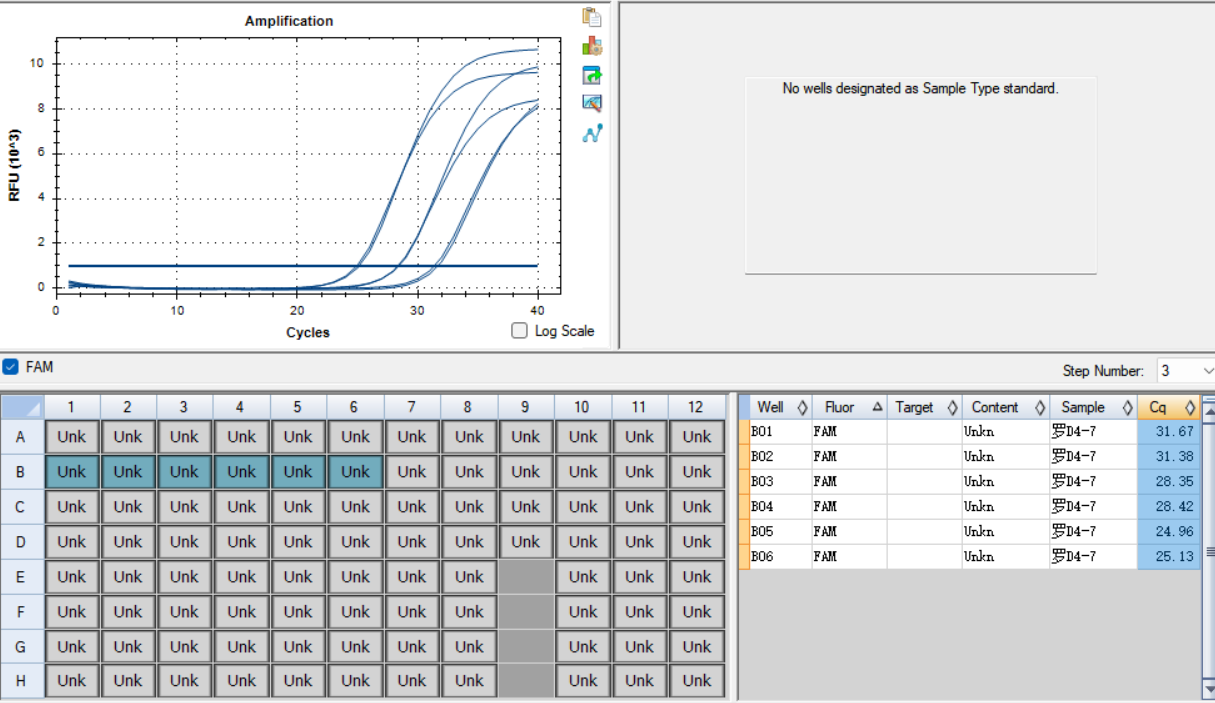Click the results table vertical scrollbar
The width and height of the screenshot is (1215, 703).
click(1208, 550)
